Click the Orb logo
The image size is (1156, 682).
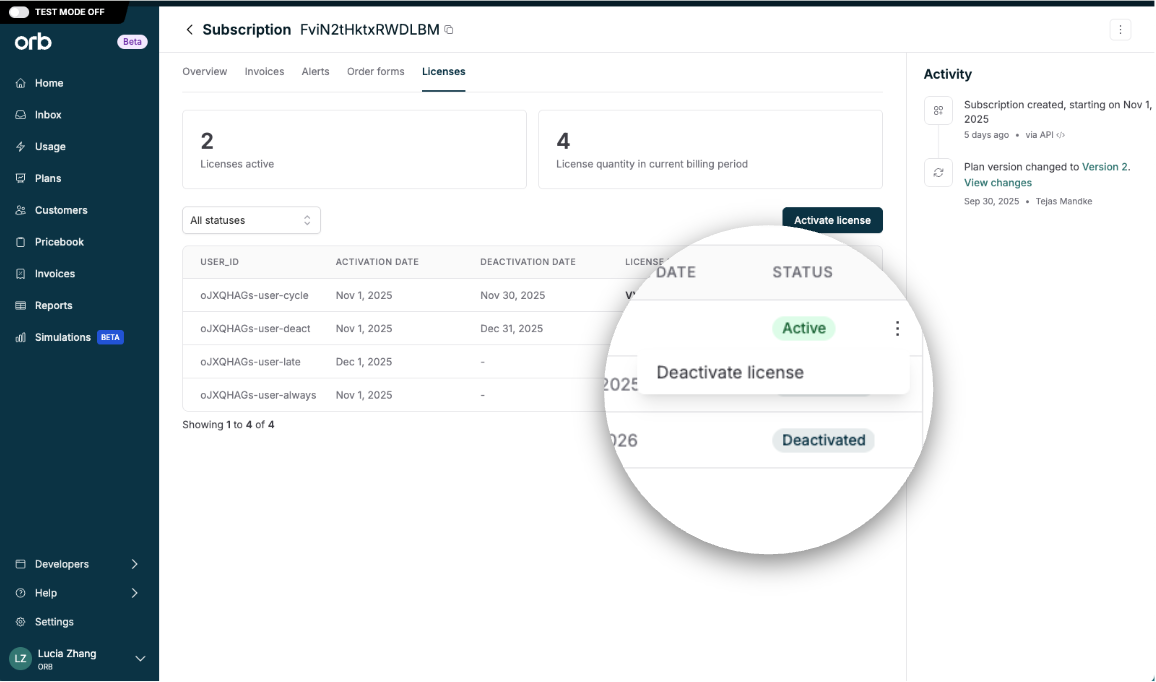pyautogui.click(x=33, y=42)
